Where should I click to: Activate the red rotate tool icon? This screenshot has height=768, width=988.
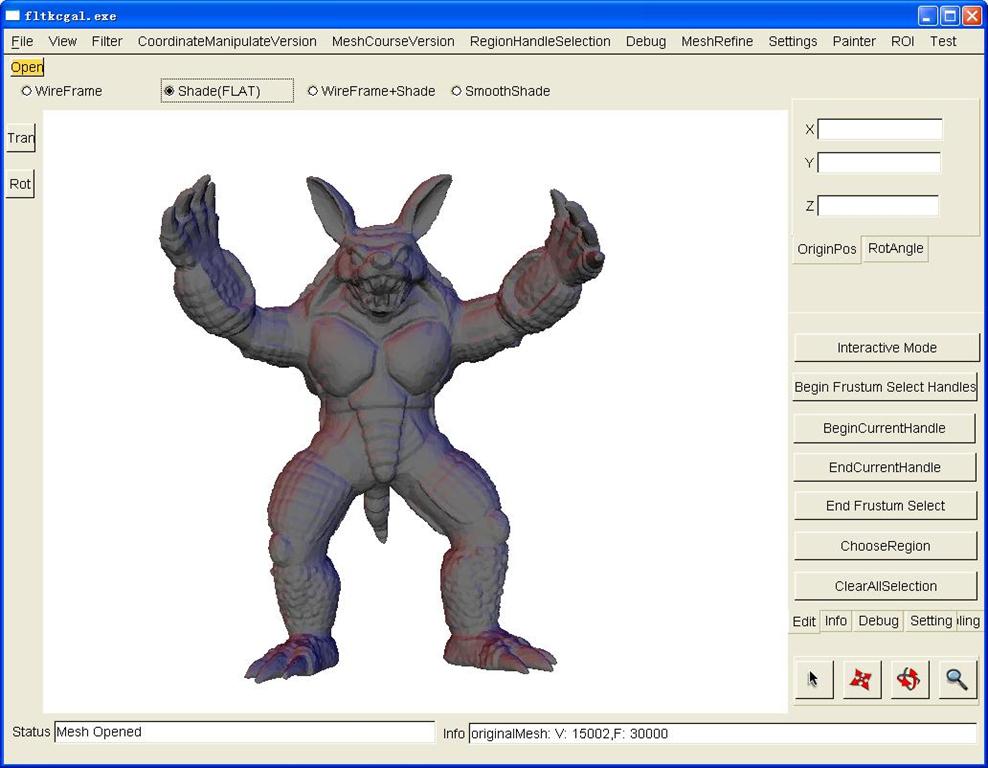pyautogui.click(x=910, y=679)
